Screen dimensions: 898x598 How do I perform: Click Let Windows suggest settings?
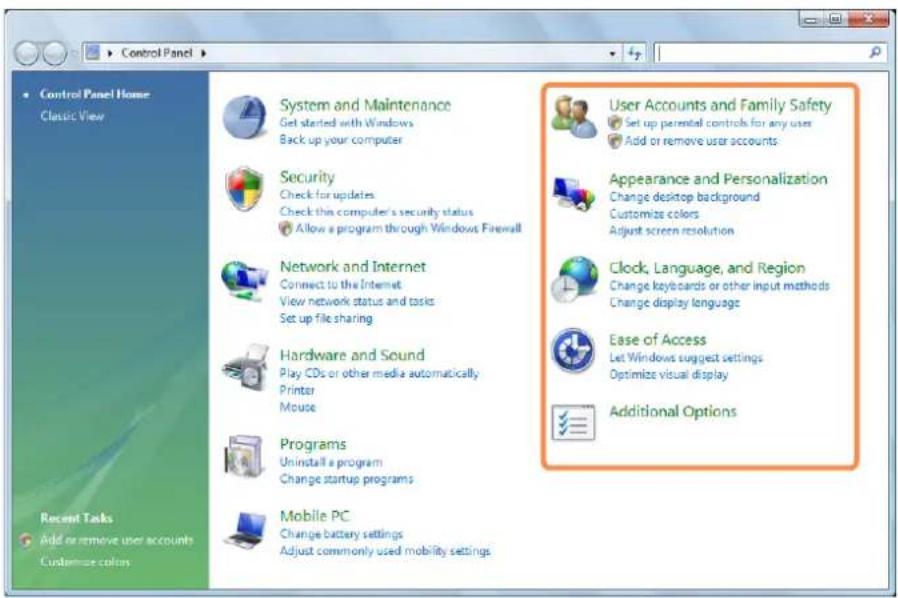pyautogui.click(x=686, y=357)
